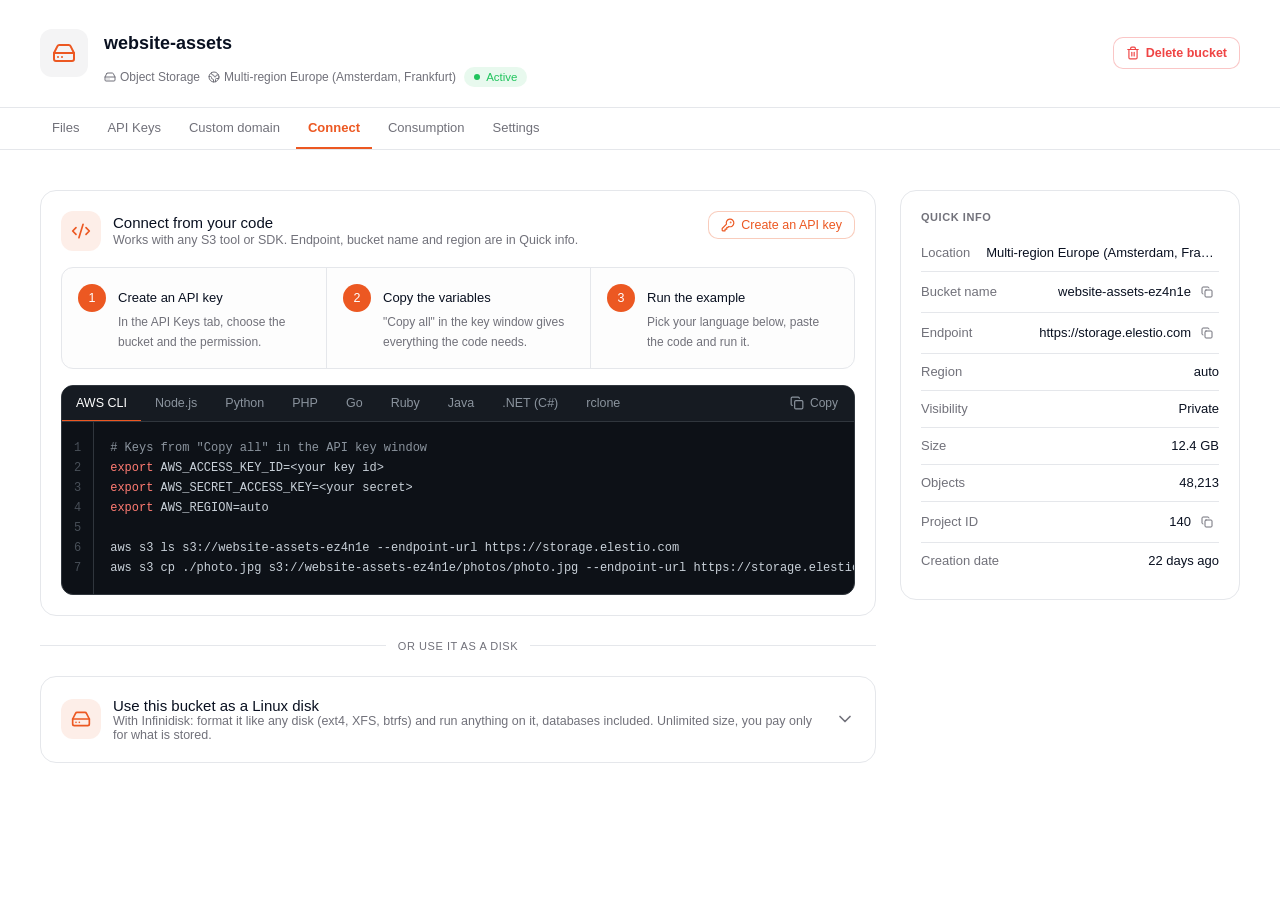
Task: Click the bucket storage icon beside website-assets
Action: (64, 53)
